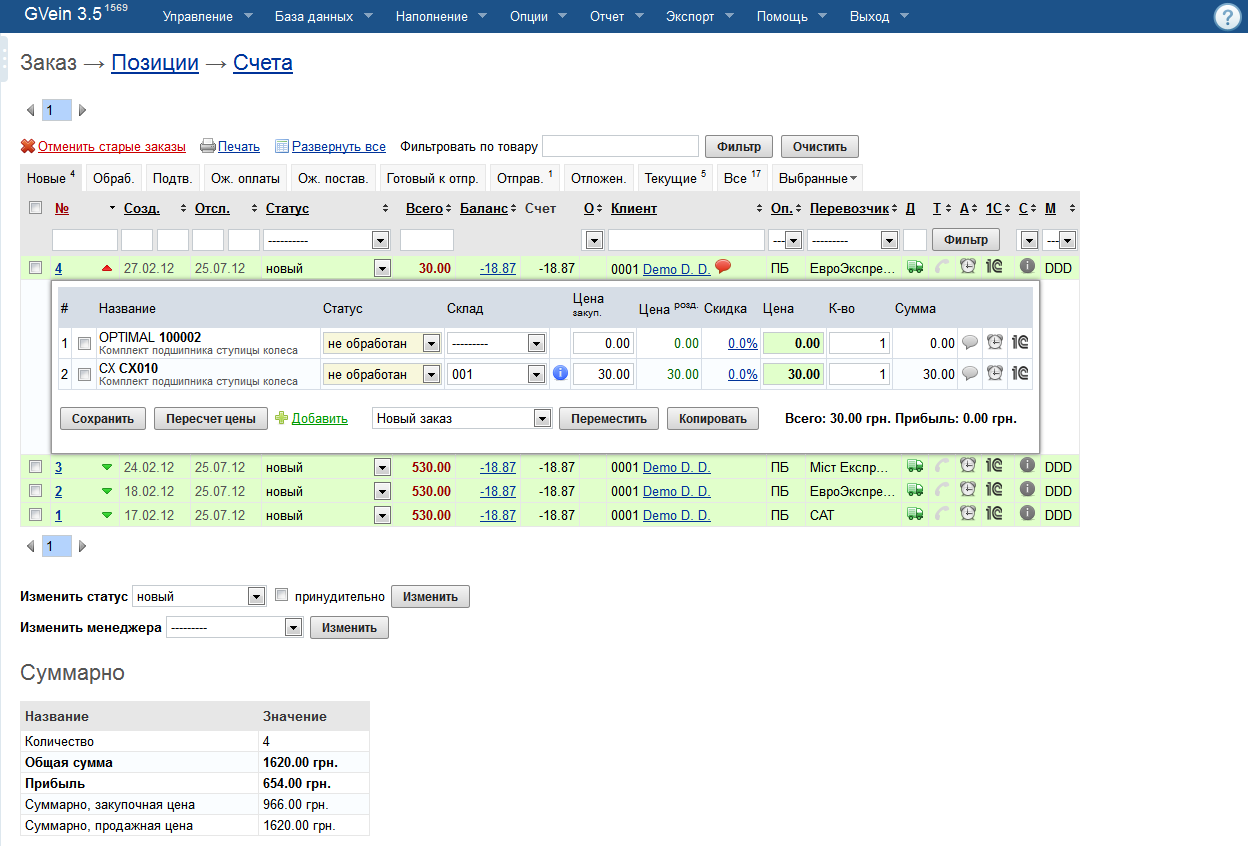Click the comment bubble icon for OPTIMAL 100002
This screenshot has width=1248, height=846.
(x=969, y=343)
